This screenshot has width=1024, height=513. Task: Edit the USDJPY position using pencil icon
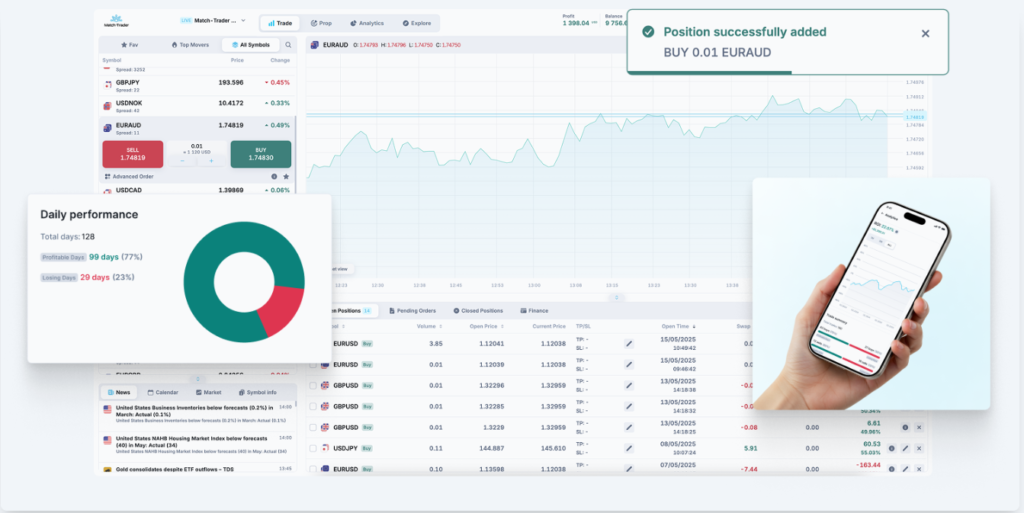click(x=905, y=448)
